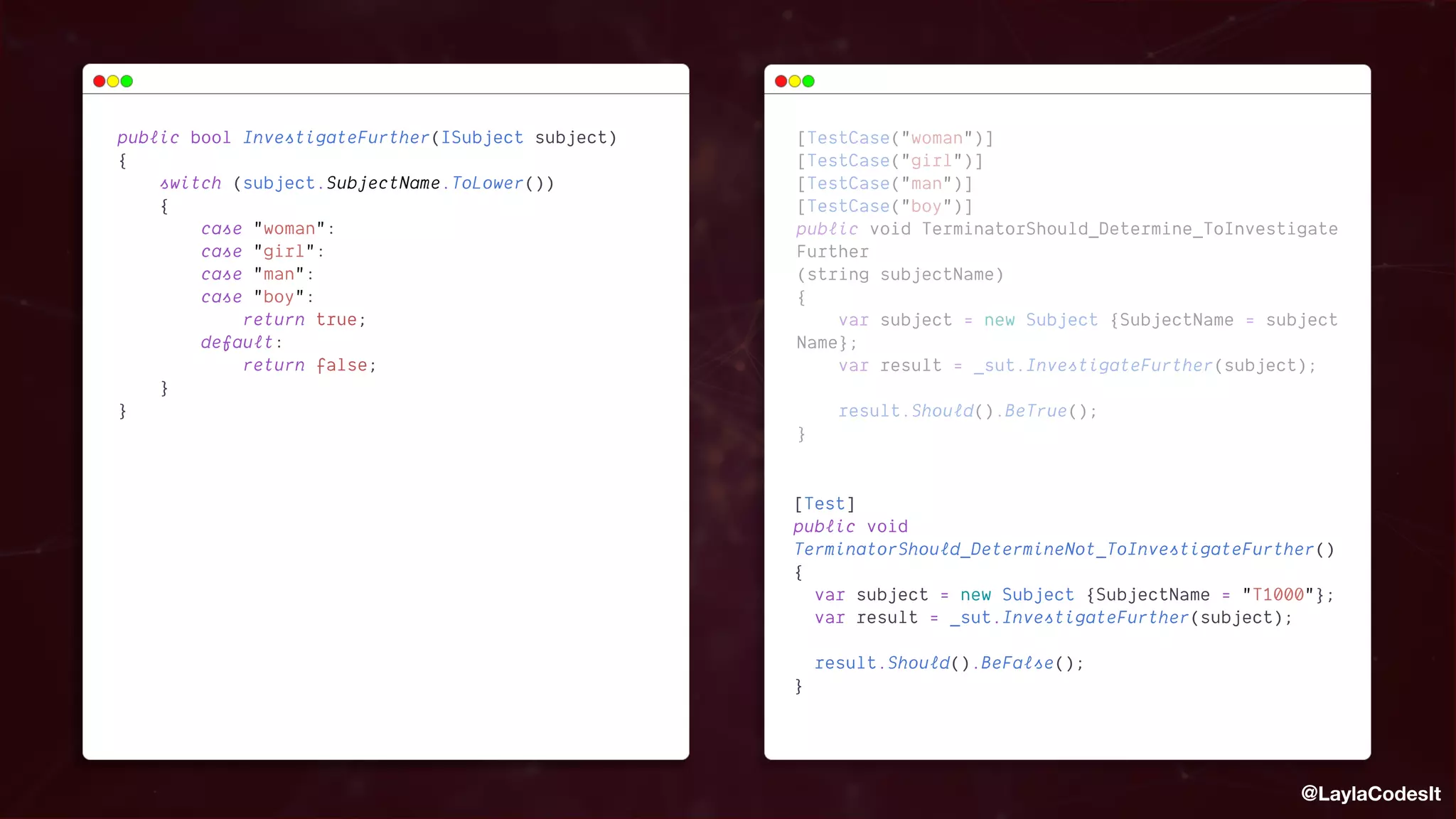Click the ISubject parameter type
This screenshot has height=819, width=1456.
482,138
